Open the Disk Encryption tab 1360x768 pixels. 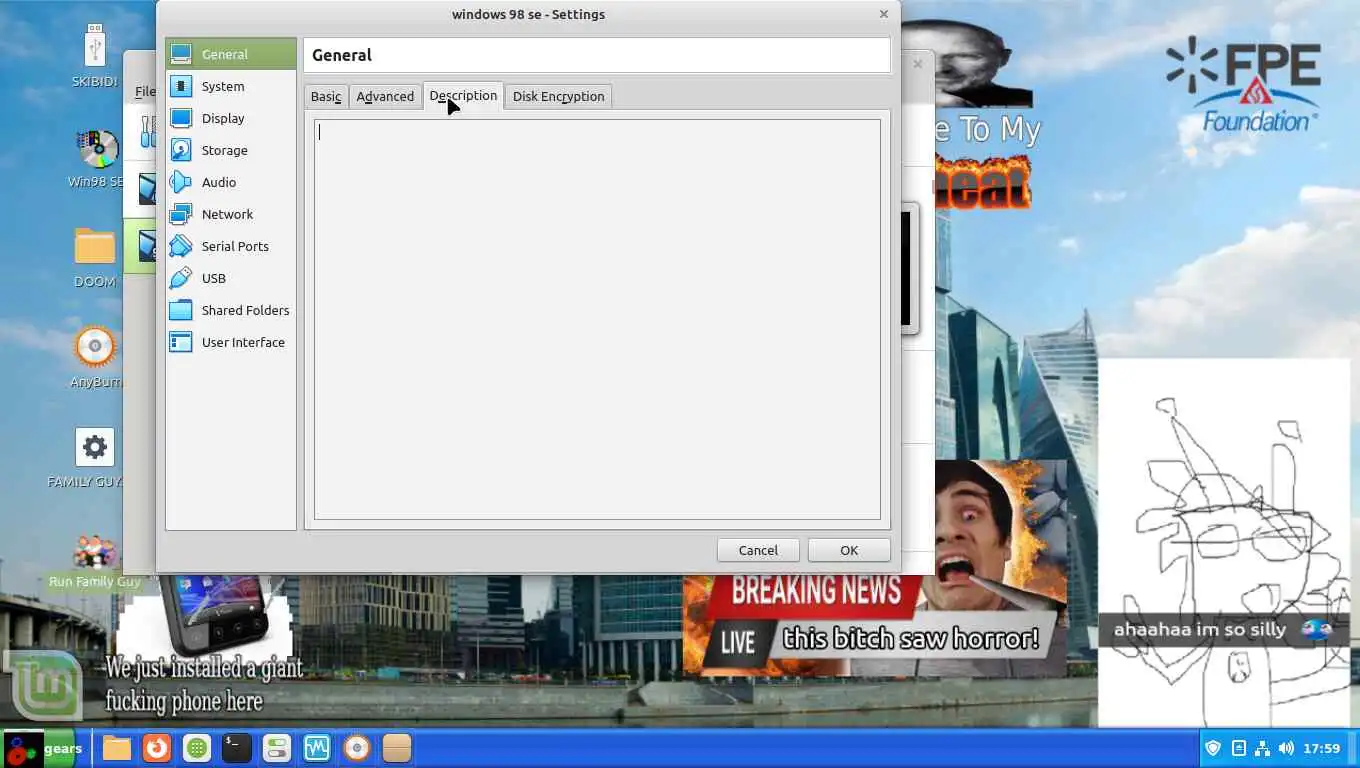click(x=558, y=96)
